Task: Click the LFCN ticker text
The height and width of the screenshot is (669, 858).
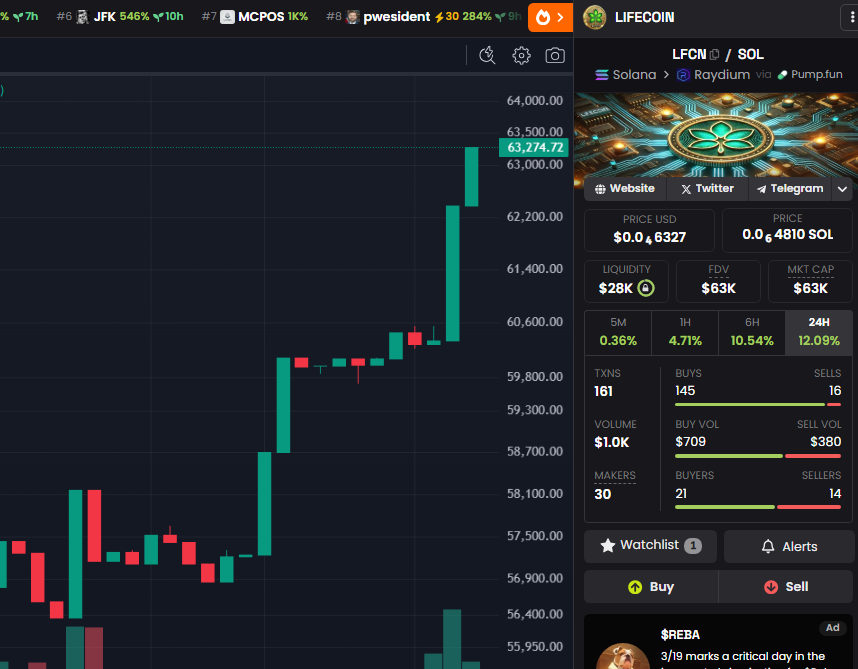Action: (x=689, y=54)
